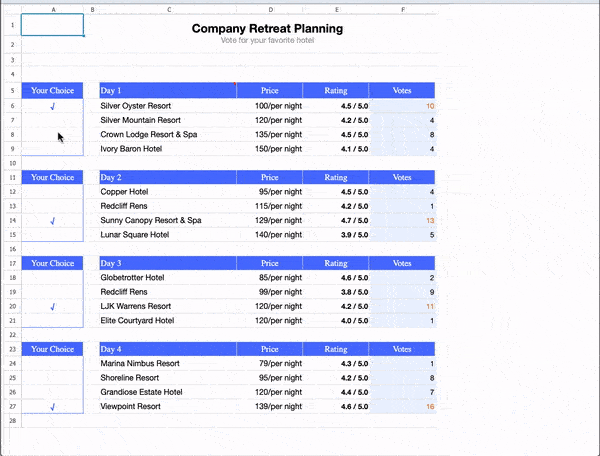This screenshot has width=600, height=456.
Task: Select the Globetrotter Hotel name cell
Action: [167, 277]
